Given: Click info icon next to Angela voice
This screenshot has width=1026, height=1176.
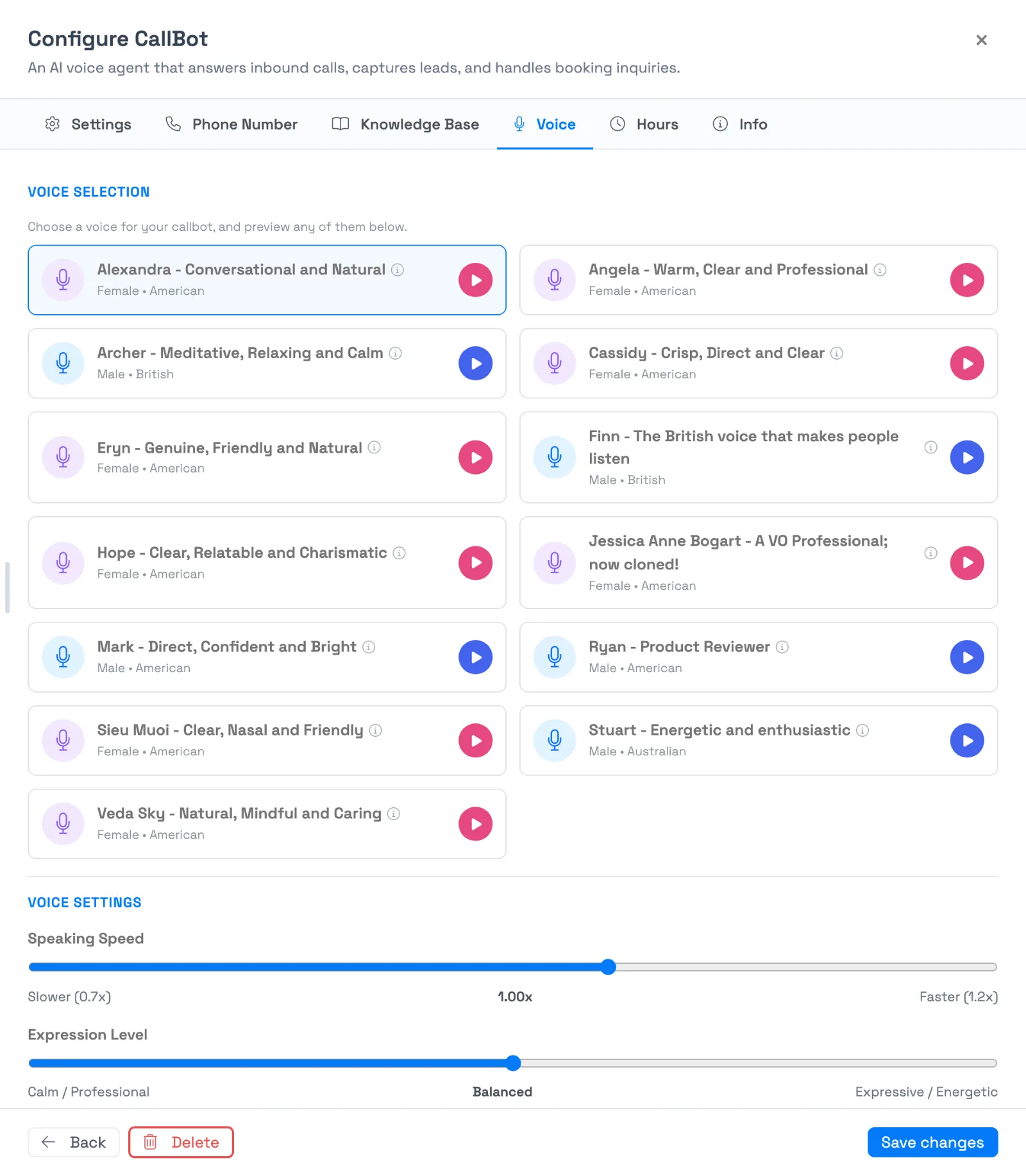Looking at the screenshot, I should pos(880,270).
